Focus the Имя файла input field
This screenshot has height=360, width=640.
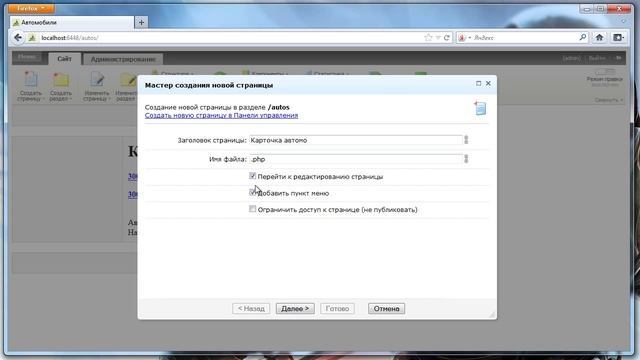pyautogui.click(x=356, y=159)
